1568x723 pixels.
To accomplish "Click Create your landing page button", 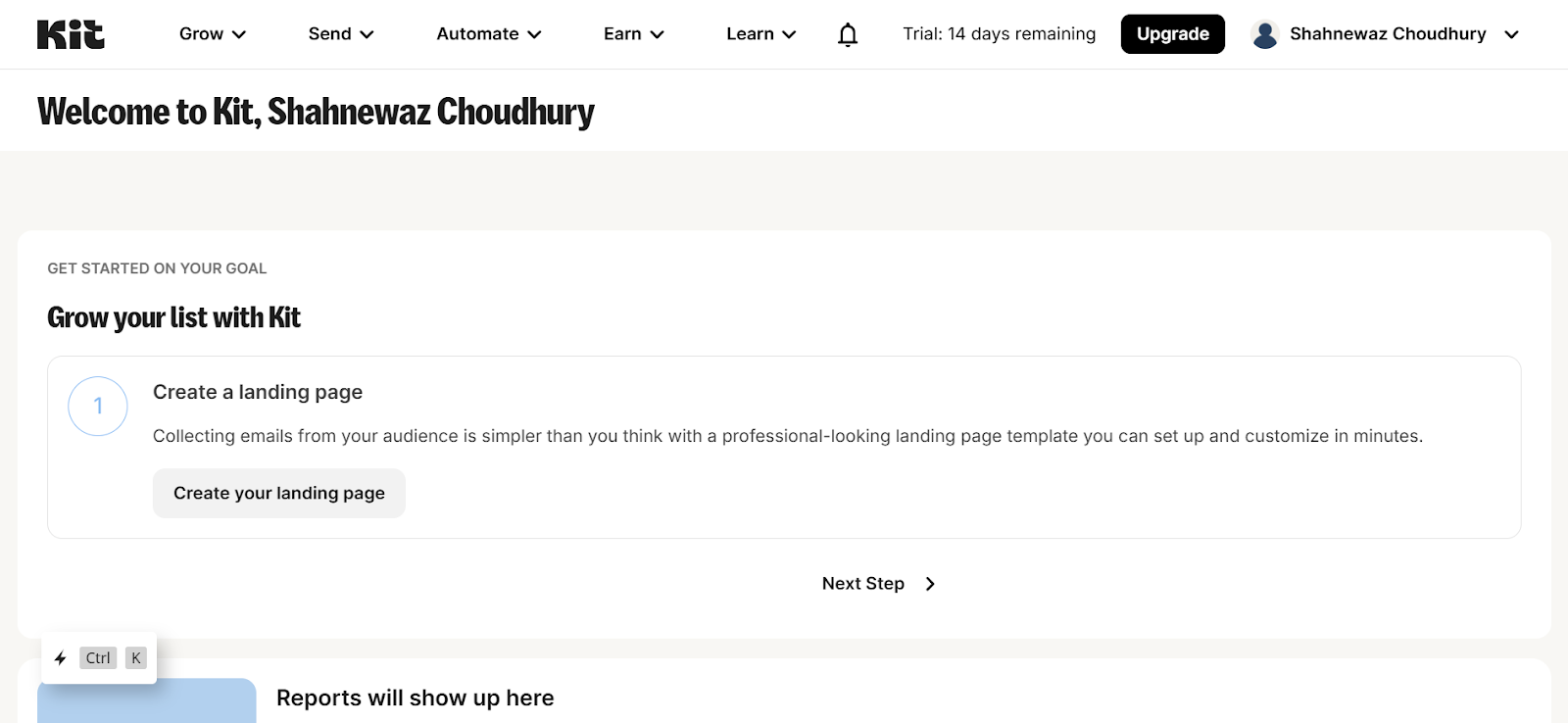I will 279,493.
